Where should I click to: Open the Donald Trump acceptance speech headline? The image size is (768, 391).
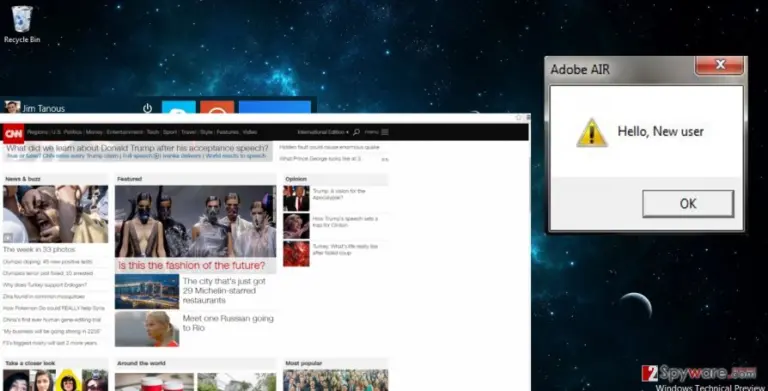tap(138, 148)
